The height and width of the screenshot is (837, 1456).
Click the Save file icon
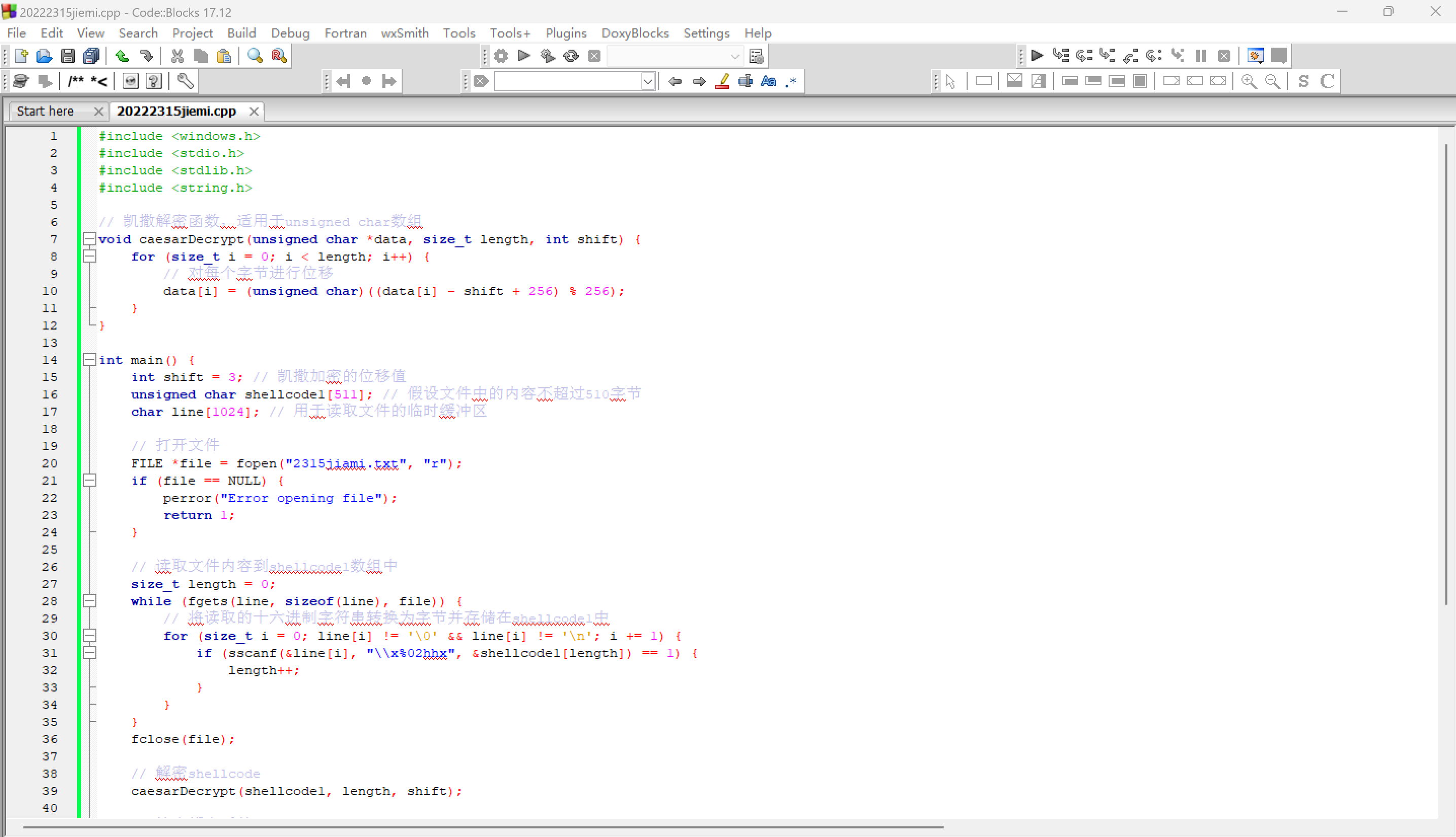(x=68, y=56)
